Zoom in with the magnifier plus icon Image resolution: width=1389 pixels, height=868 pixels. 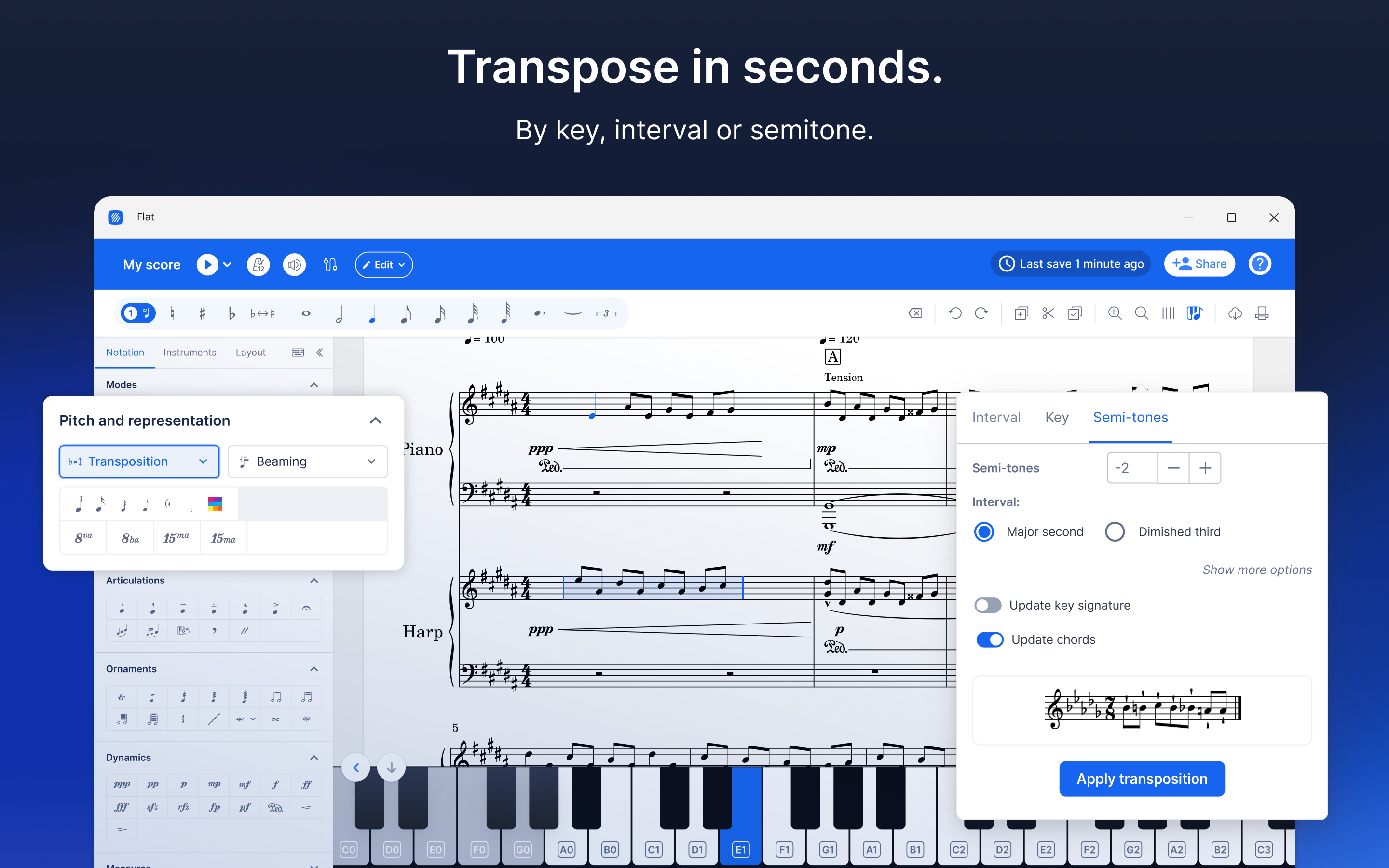(1115, 313)
